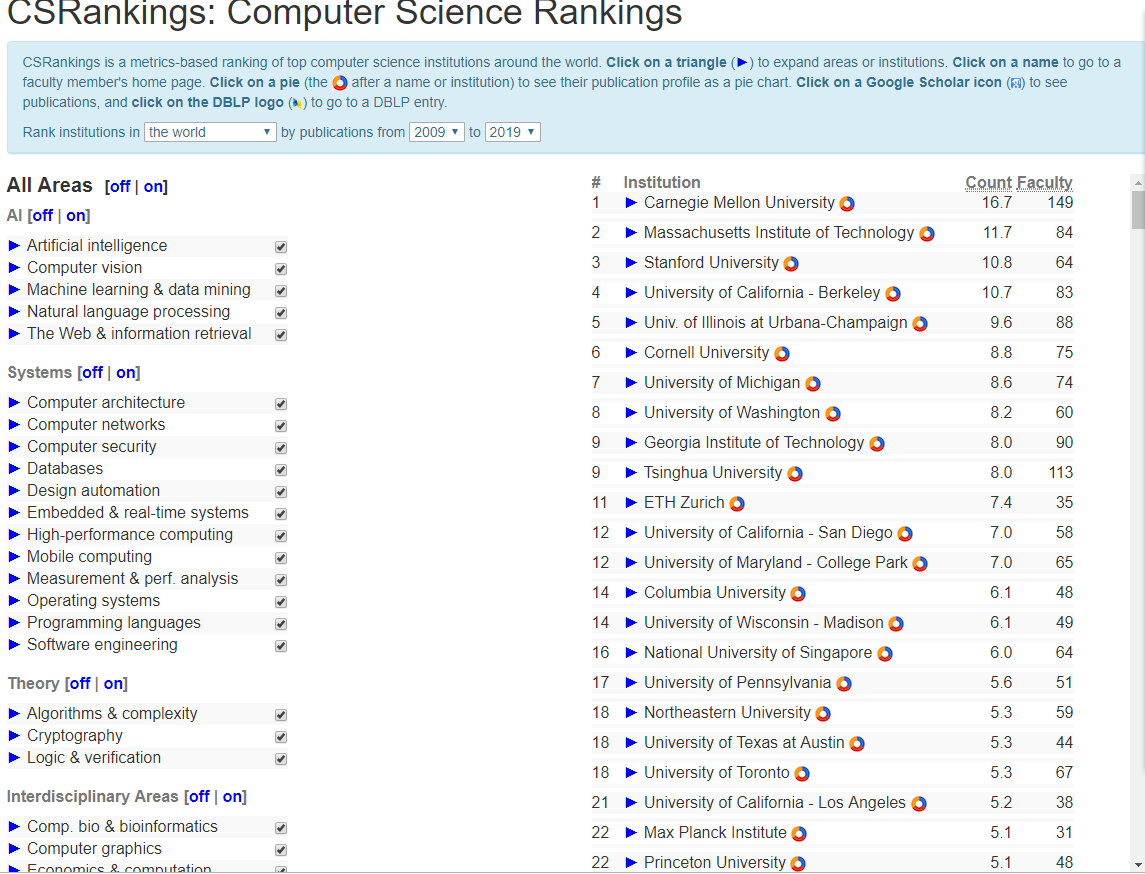Open Georgia Institute of Technology's pie icon
The image size is (1145, 874).
tap(877, 443)
